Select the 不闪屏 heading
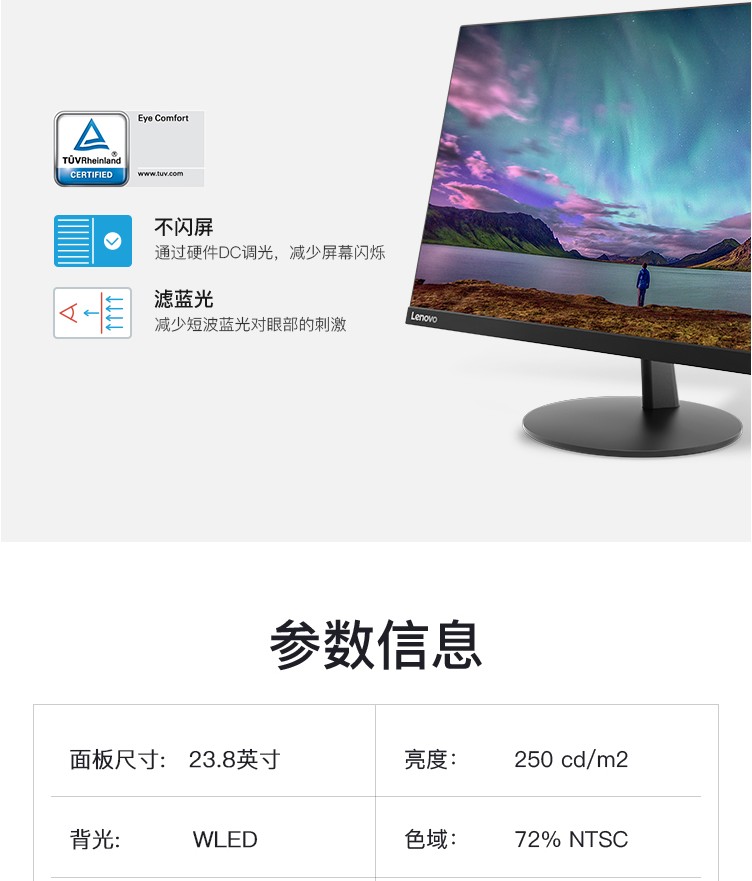The image size is (752, 881). [184, 228]
